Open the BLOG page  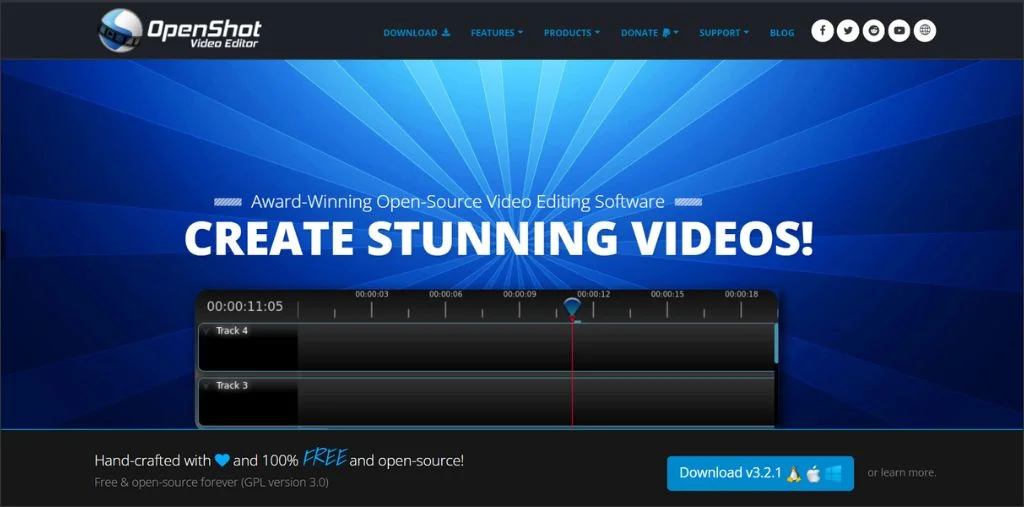[782, 33]
